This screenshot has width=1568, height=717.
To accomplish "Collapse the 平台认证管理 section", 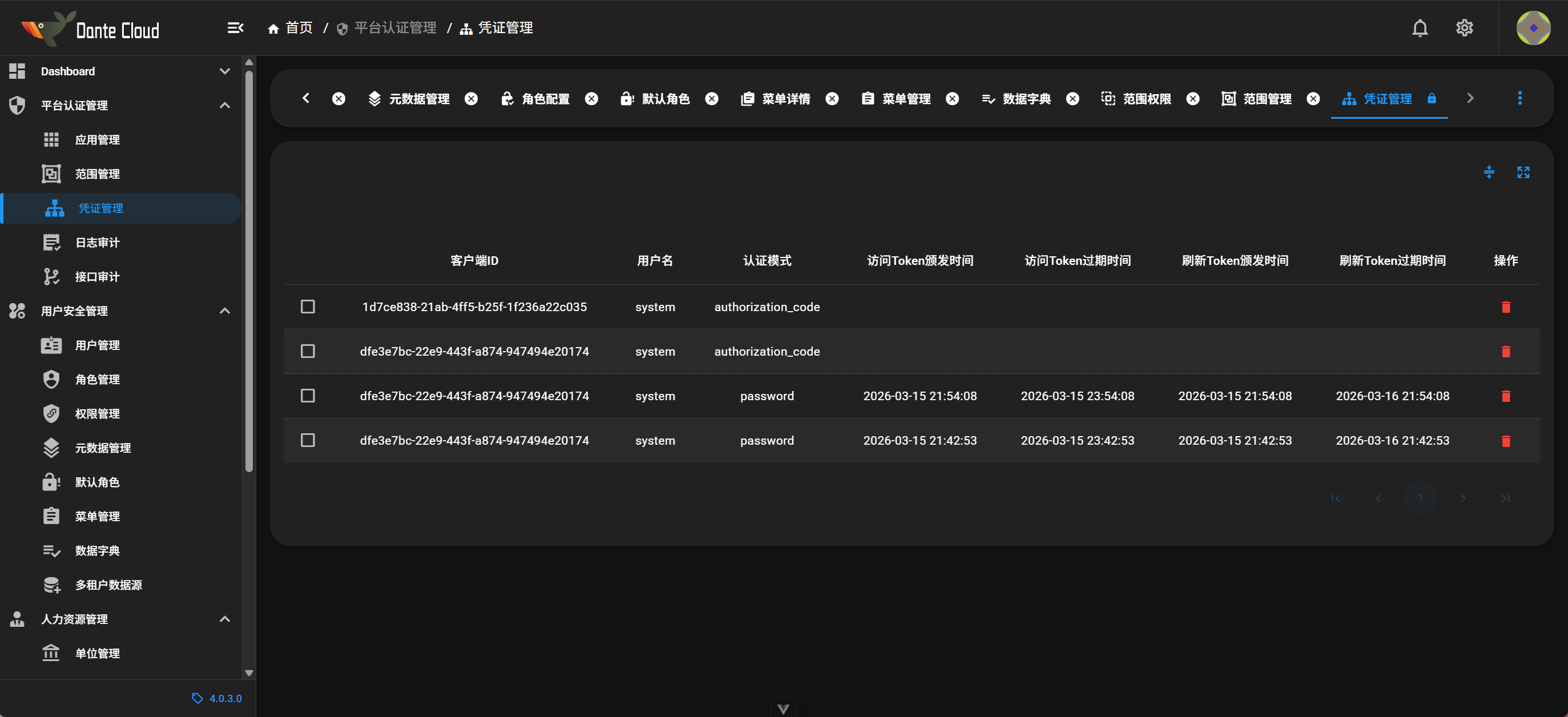I will coord(224,105).
